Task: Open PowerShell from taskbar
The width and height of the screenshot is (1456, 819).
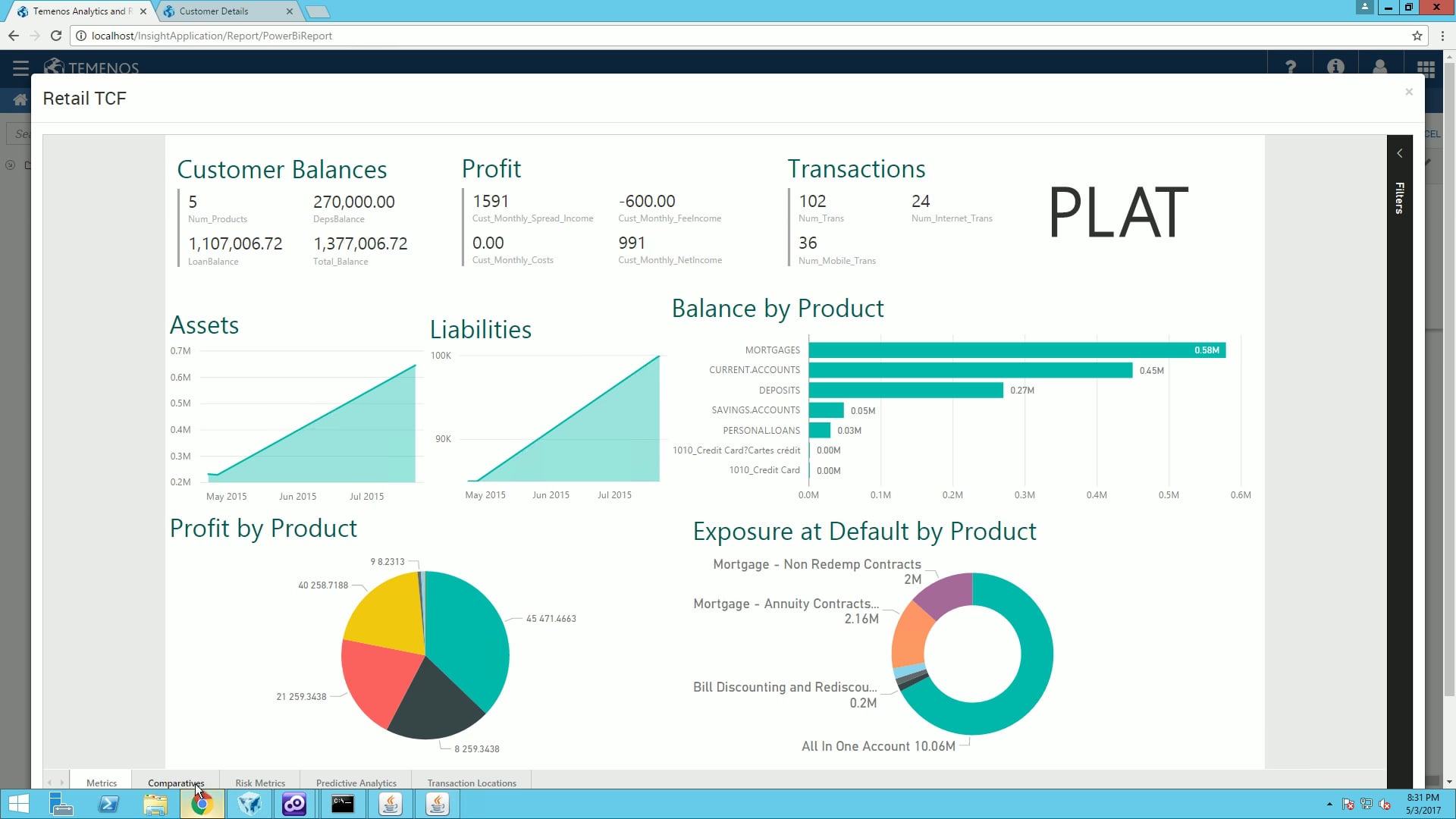Action: (x=108, y=804)
